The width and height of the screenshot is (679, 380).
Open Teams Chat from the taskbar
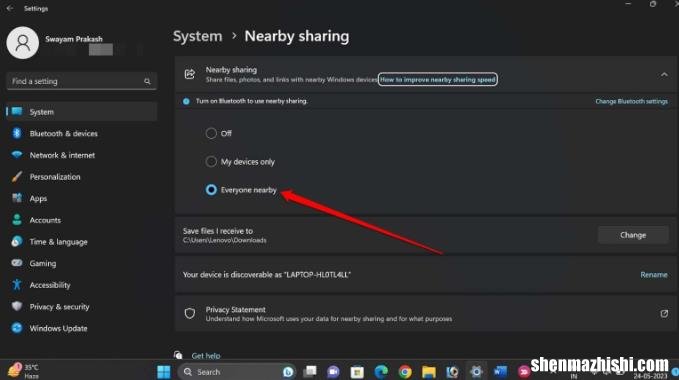333,372
